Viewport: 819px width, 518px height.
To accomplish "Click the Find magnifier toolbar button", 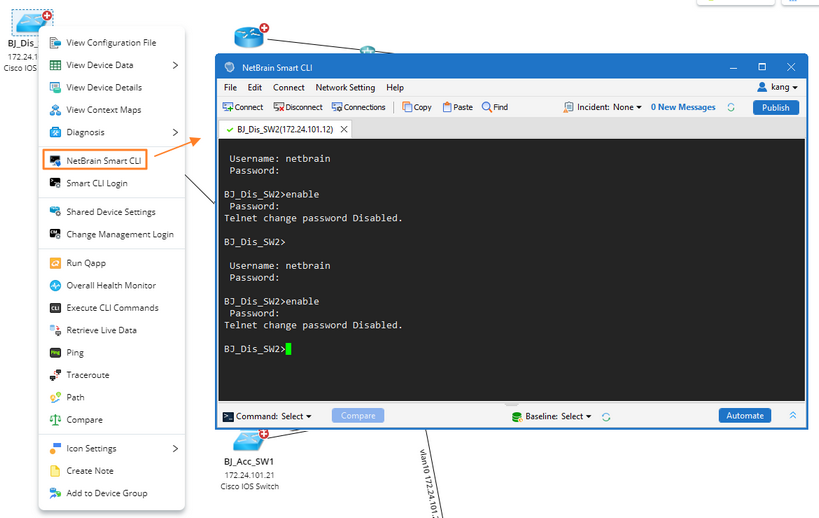I will (495, 107).
